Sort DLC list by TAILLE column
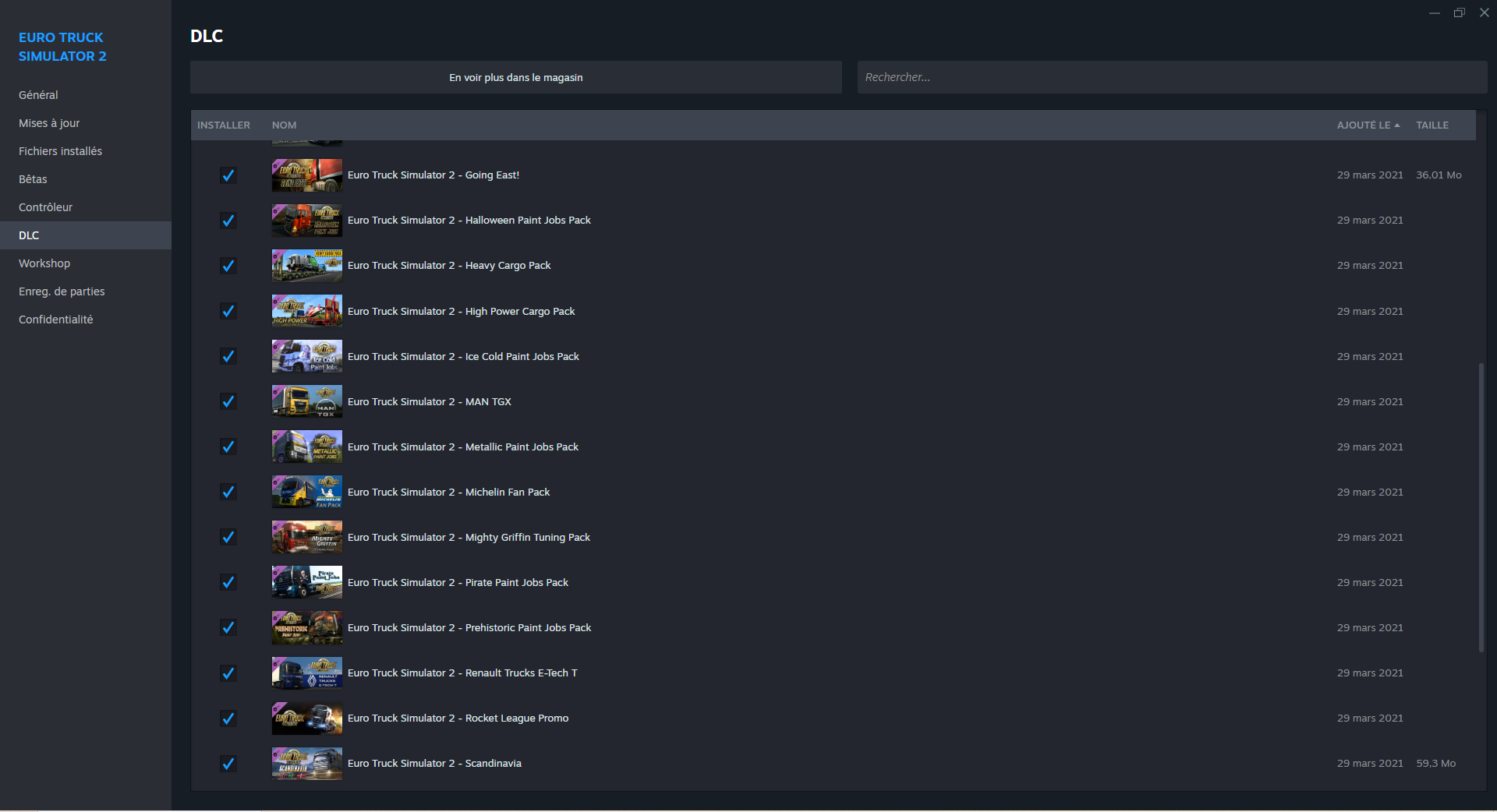The width and height of the screenshot is (1497, 812). coord(1432,125)
